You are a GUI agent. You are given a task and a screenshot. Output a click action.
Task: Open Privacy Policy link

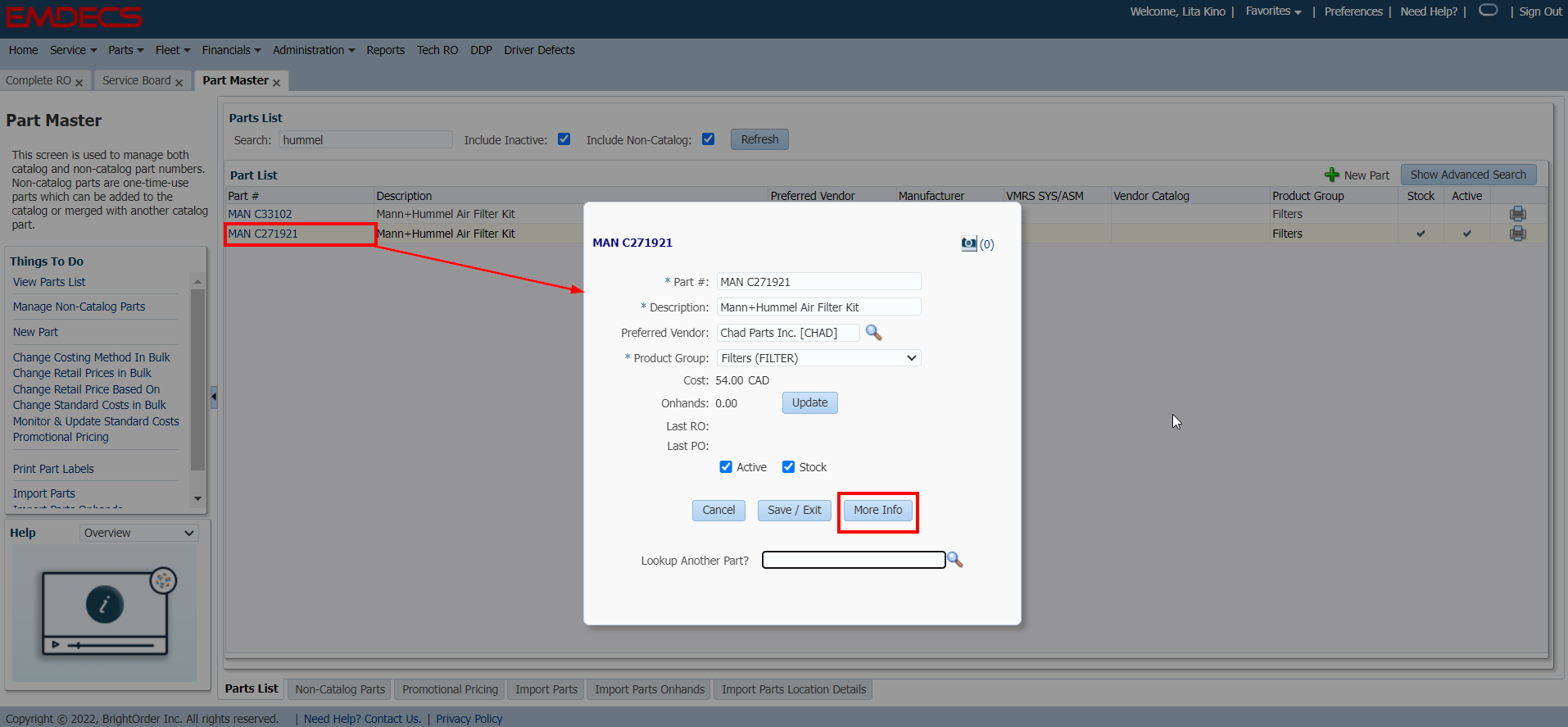click(469, 719)
